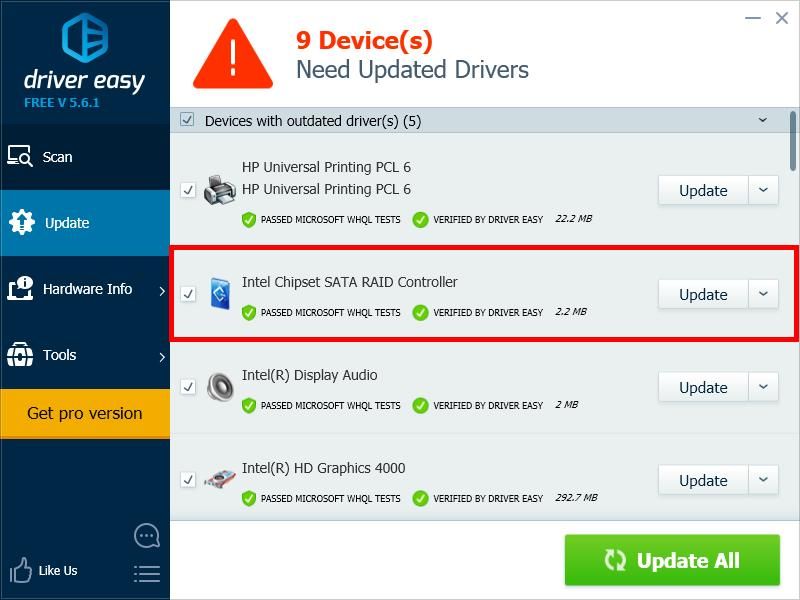Screen dimensions: 800x600
Task: Click the Tools toolbox icon
Action: click(20, 355)
